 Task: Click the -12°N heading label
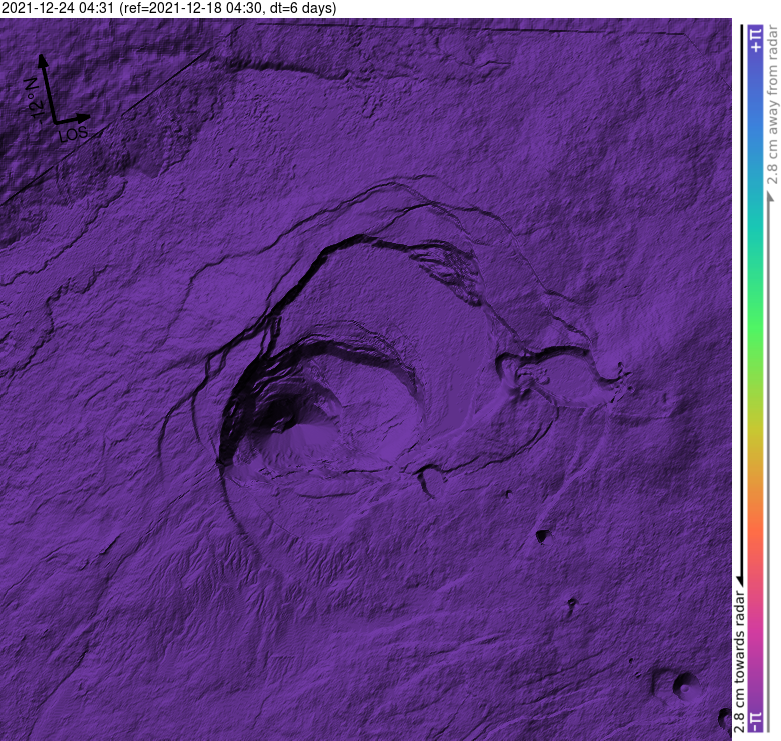[34, 99]
